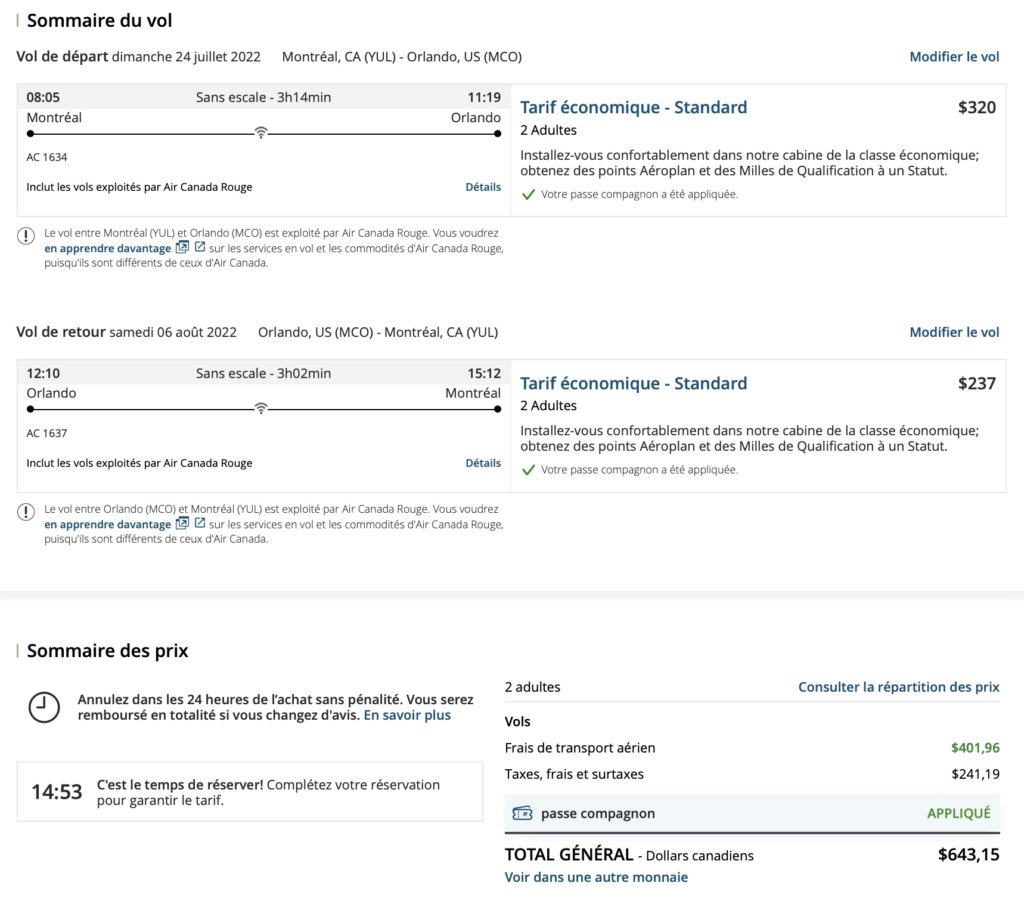Click the companion pass ticket icon
Image resolution: width=1024 pixels, height=898 pixels.
click(522, 813)
